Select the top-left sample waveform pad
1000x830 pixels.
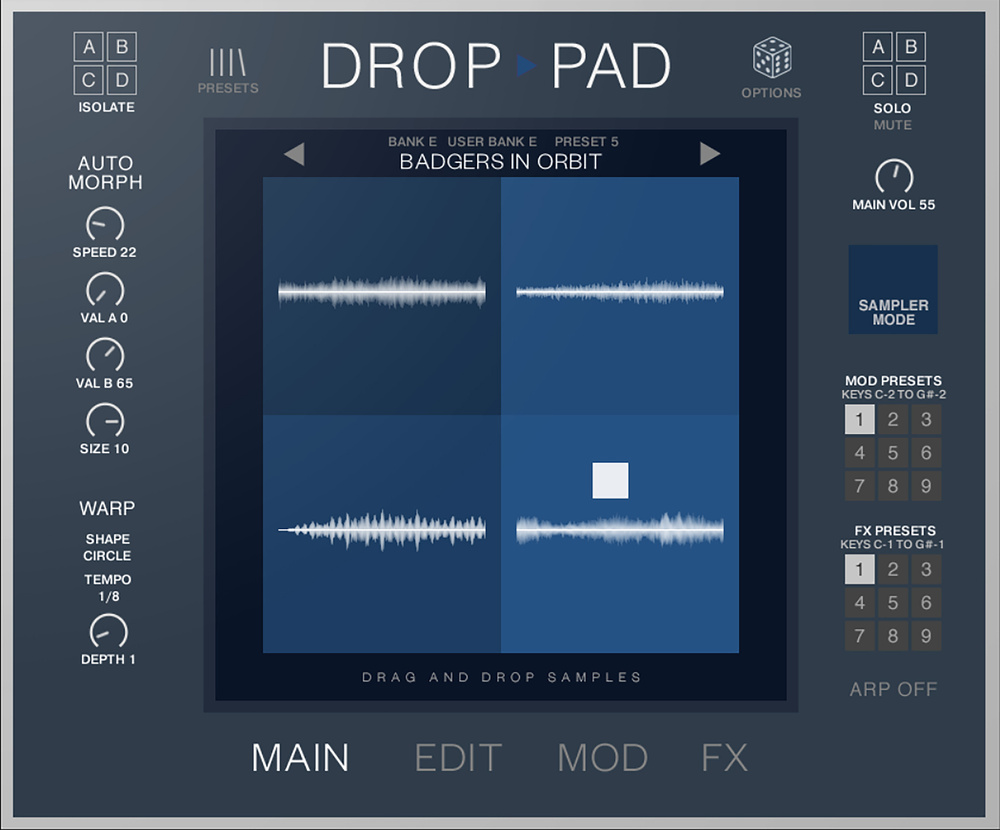point(382,295)
